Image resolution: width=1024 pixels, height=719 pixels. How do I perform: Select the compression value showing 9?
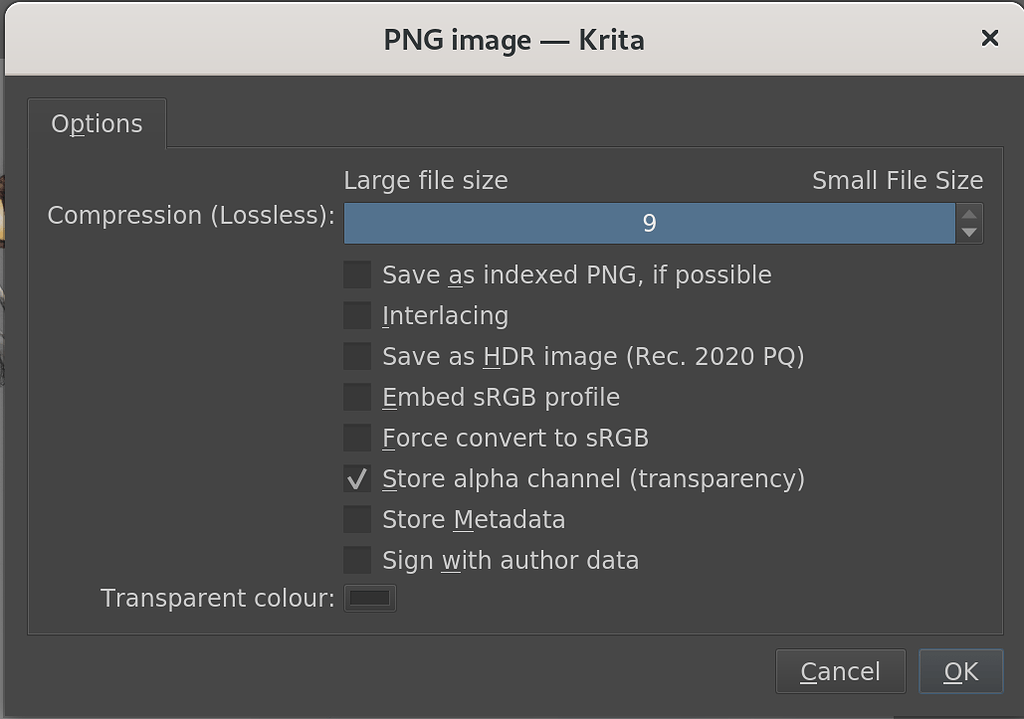(651, 223)
